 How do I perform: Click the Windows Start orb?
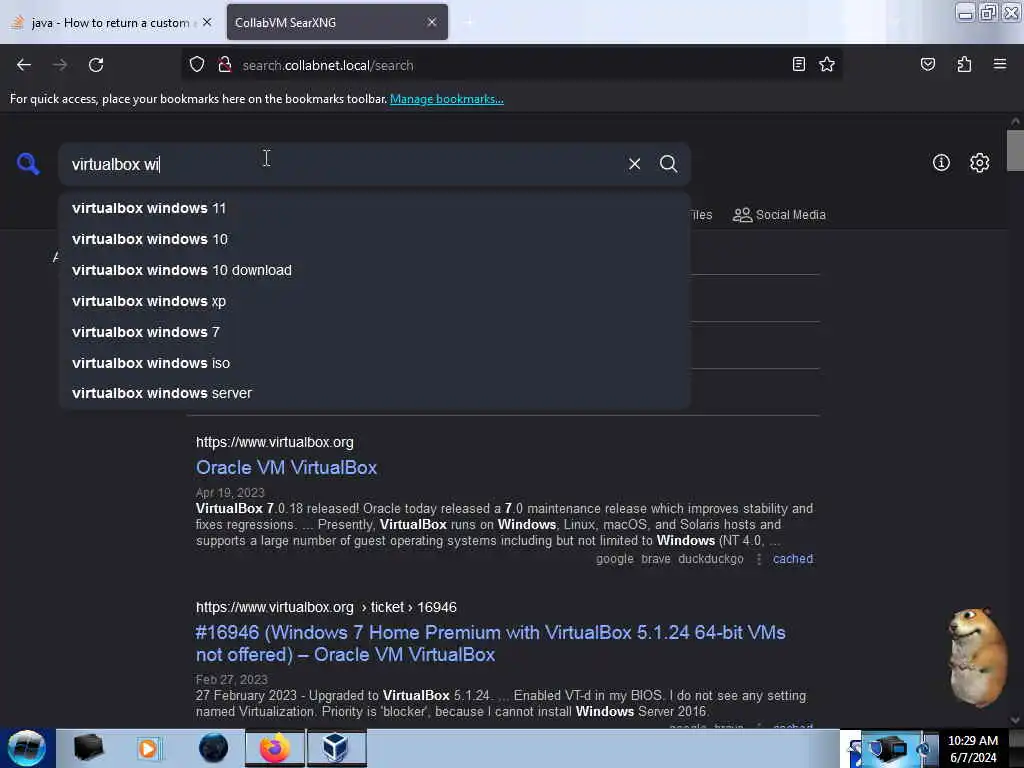[x=27, y=748]
